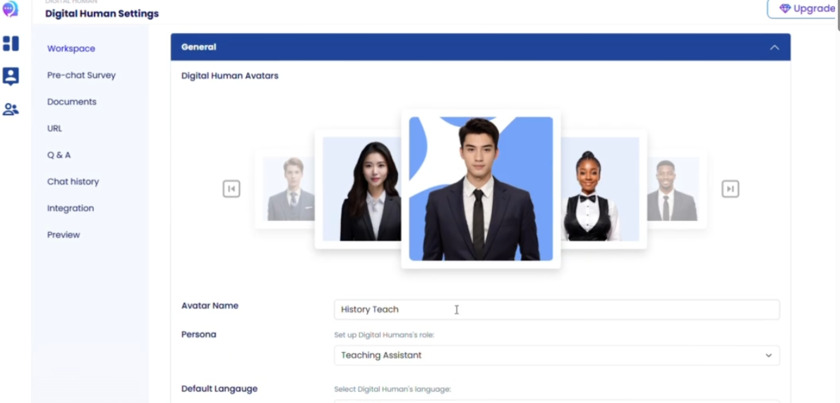The width and height of the screenshot is (840, 403).
Task: Open URL settings
Action: 54,129
